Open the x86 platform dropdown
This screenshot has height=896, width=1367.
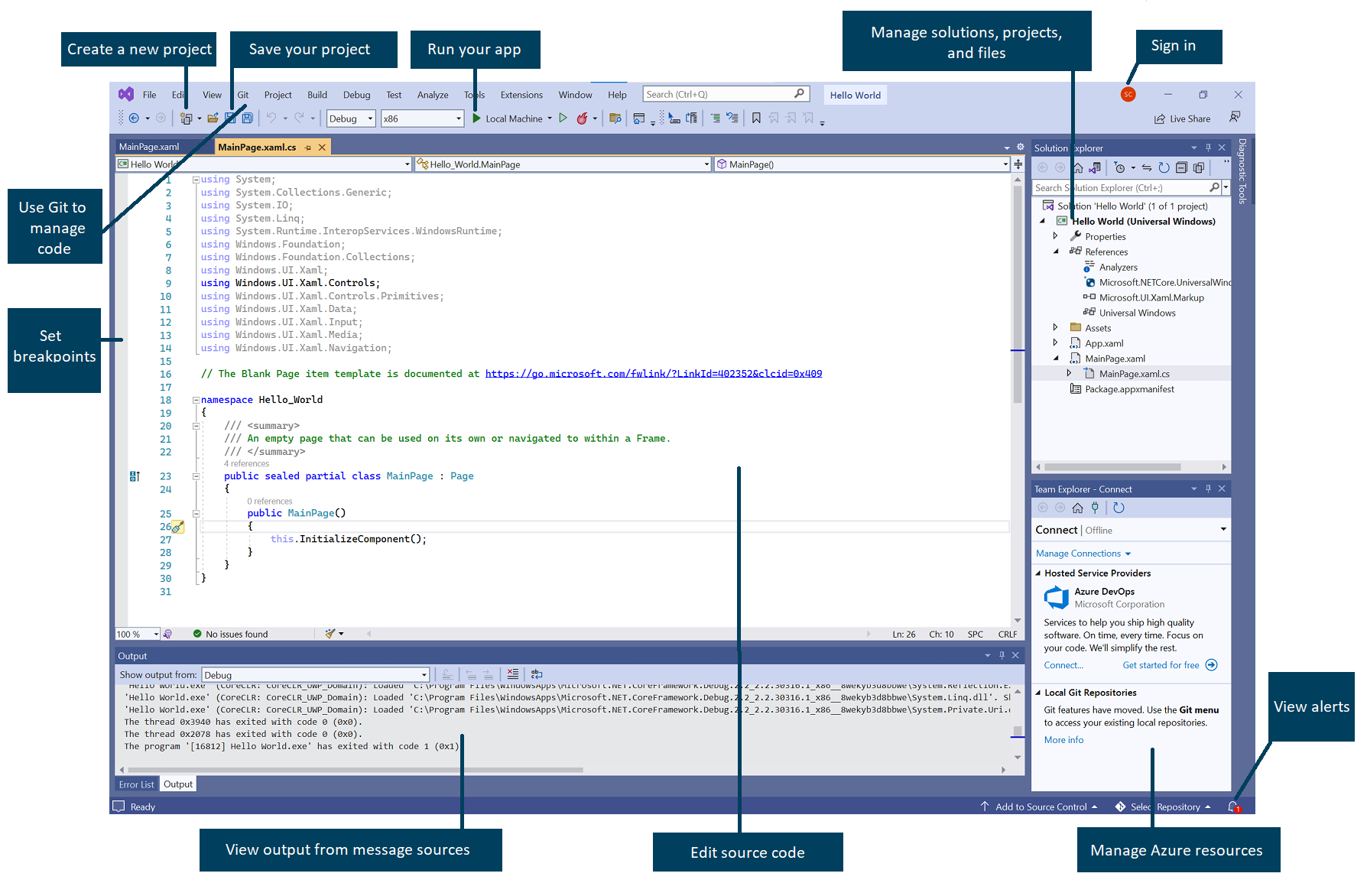click(422, 118)
